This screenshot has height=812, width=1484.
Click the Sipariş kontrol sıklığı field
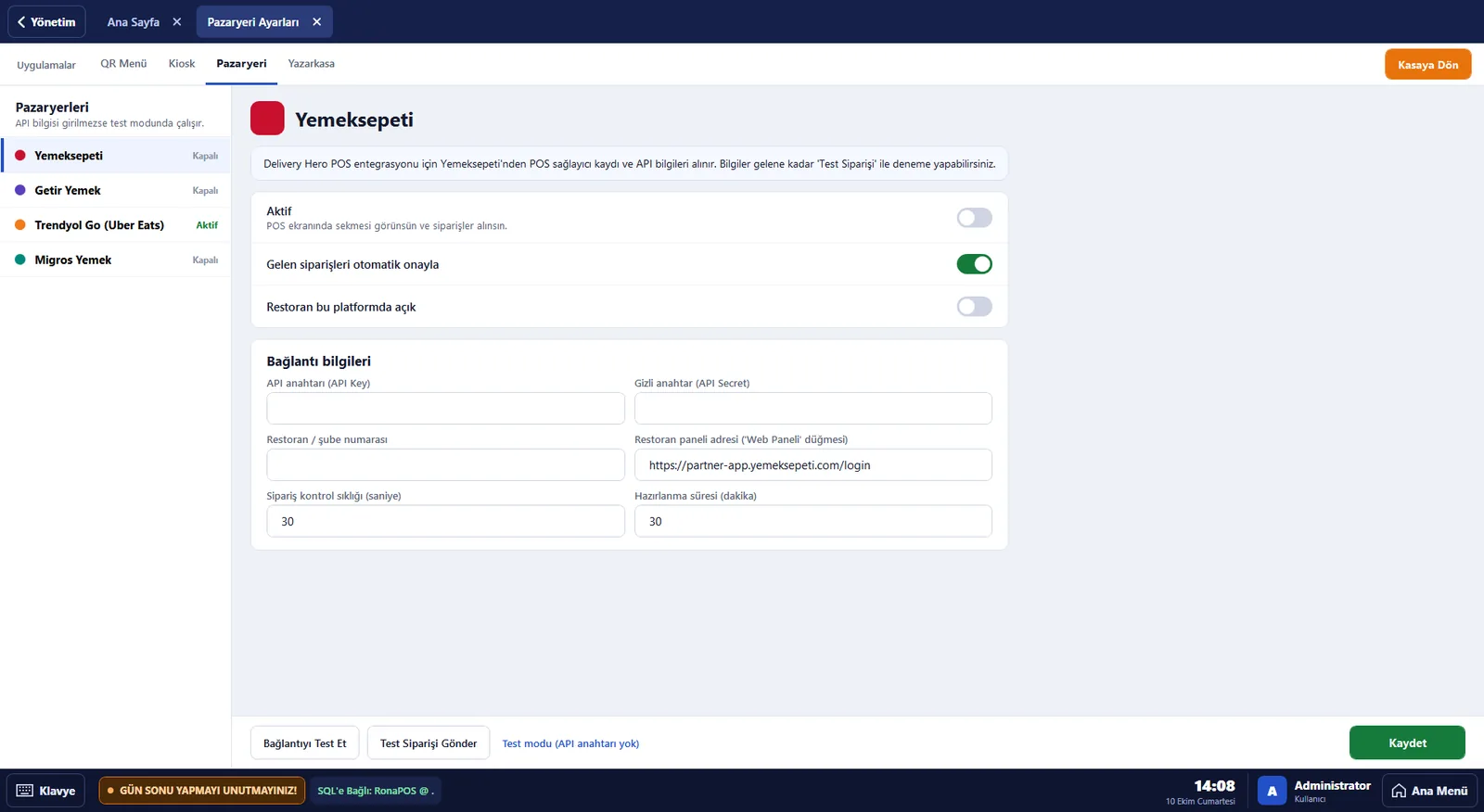coord(445,521)
